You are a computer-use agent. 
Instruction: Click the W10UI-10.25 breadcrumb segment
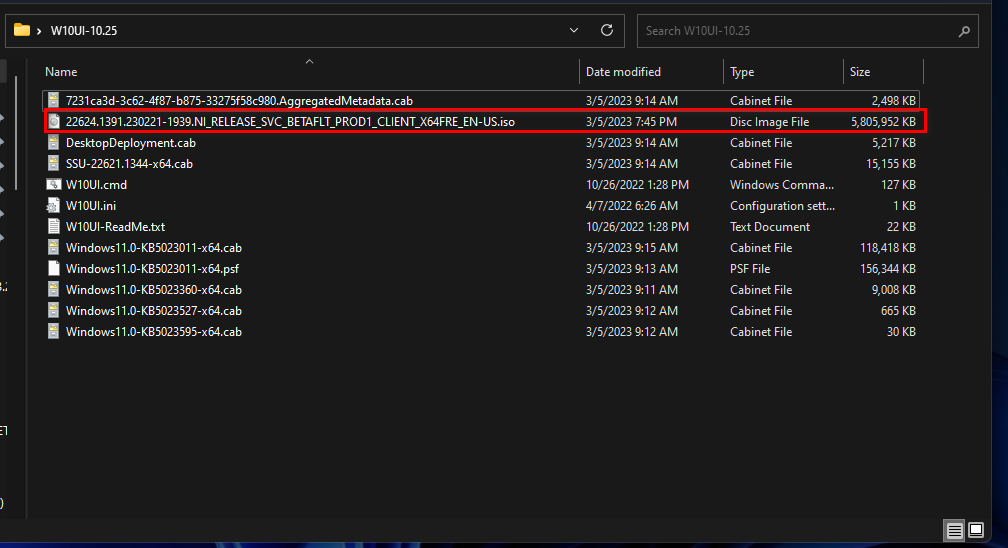tap(84, 31)
